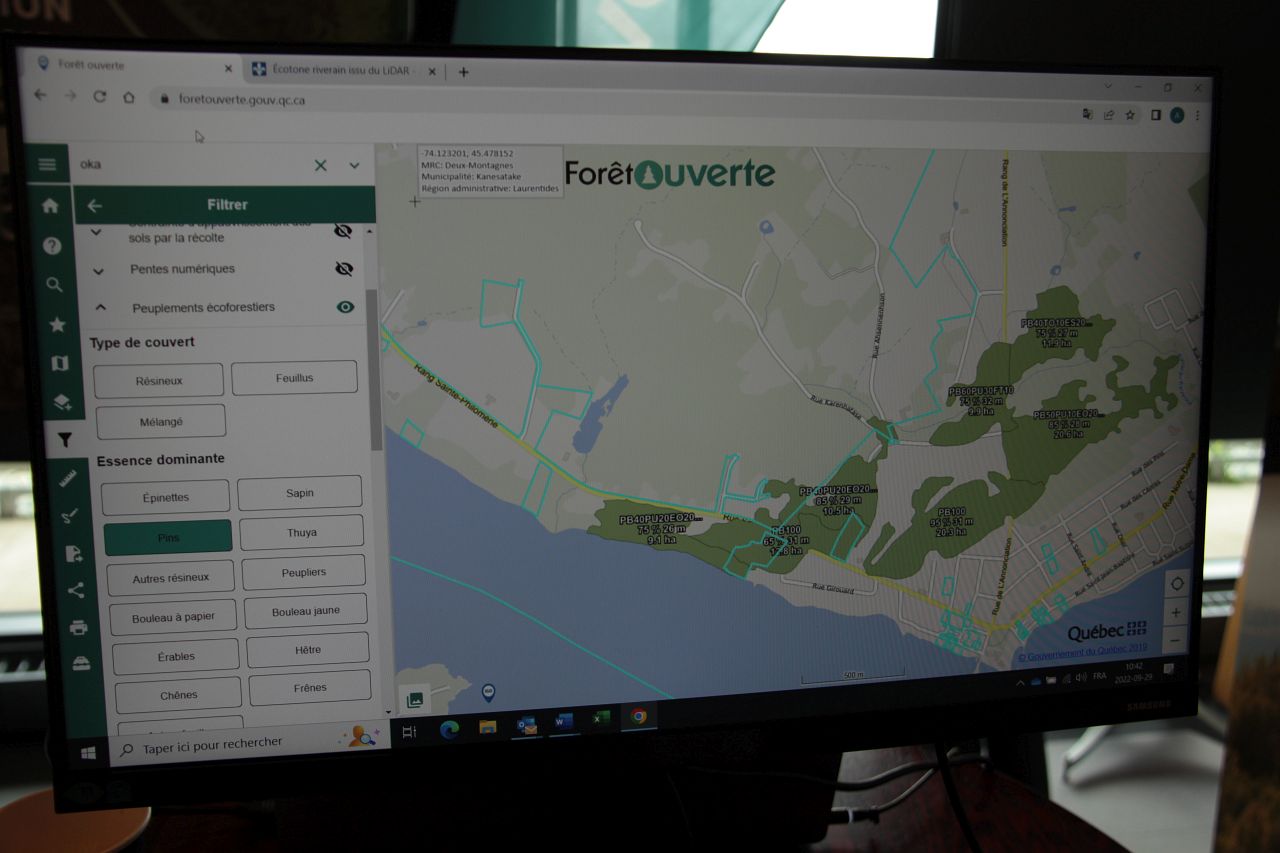
Task: Select the filter funnel sidebar icon
Action: click(x=65, y=440)
